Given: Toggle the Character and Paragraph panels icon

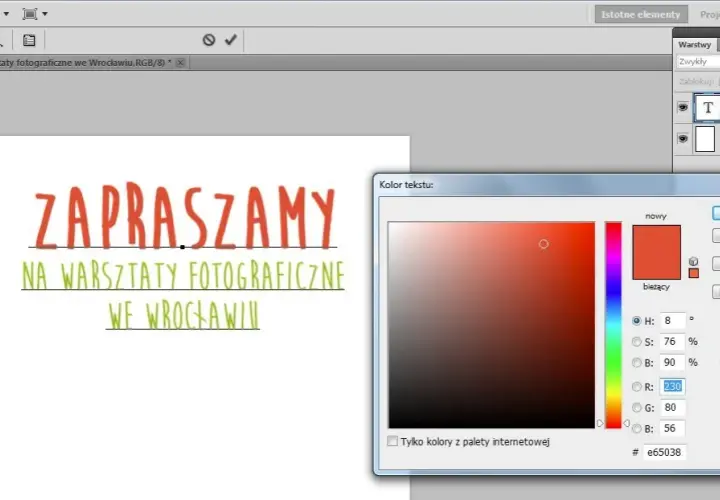Looking at the screenshot, I should tap(29, 40).
